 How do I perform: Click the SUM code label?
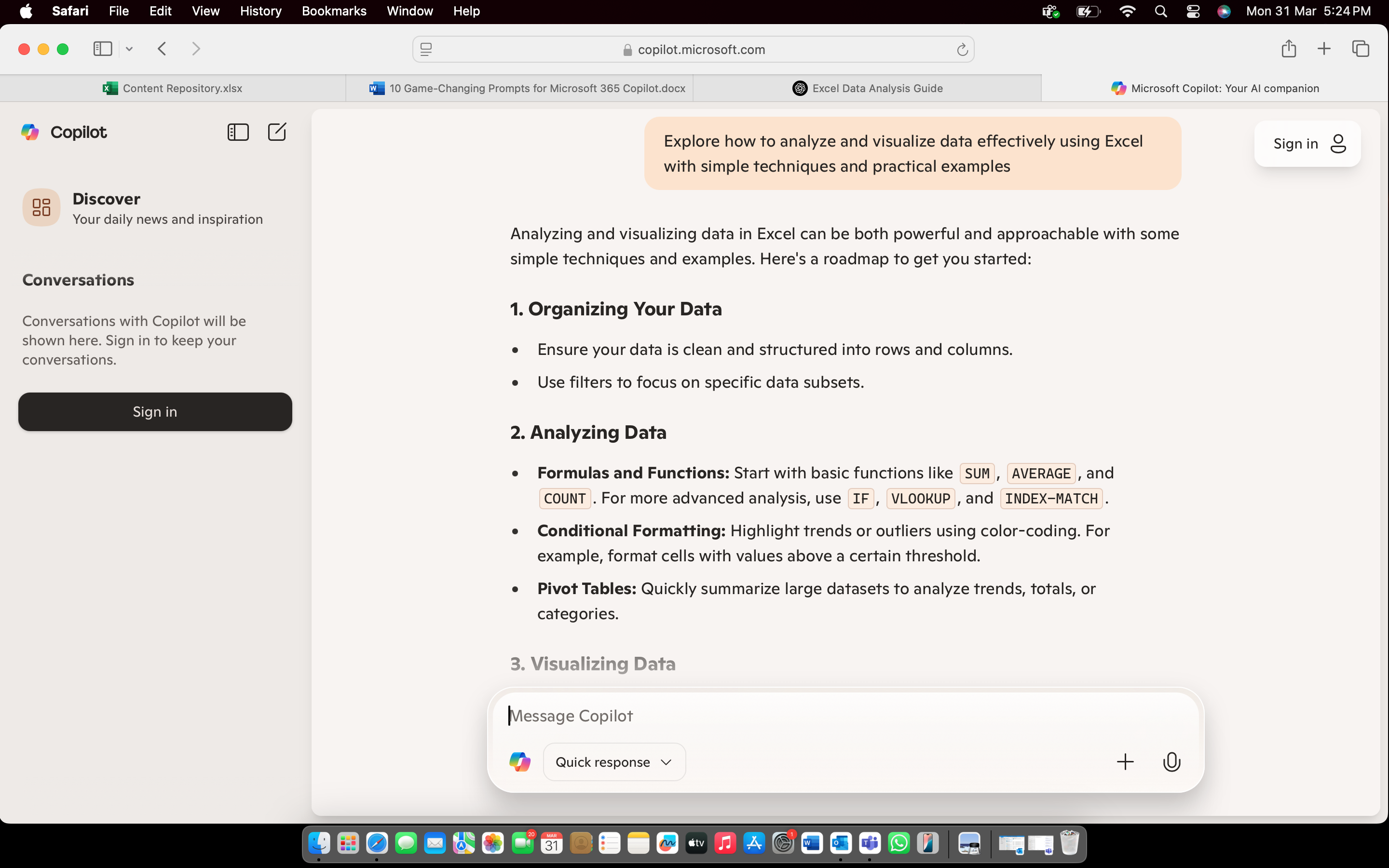coord(977,474)
